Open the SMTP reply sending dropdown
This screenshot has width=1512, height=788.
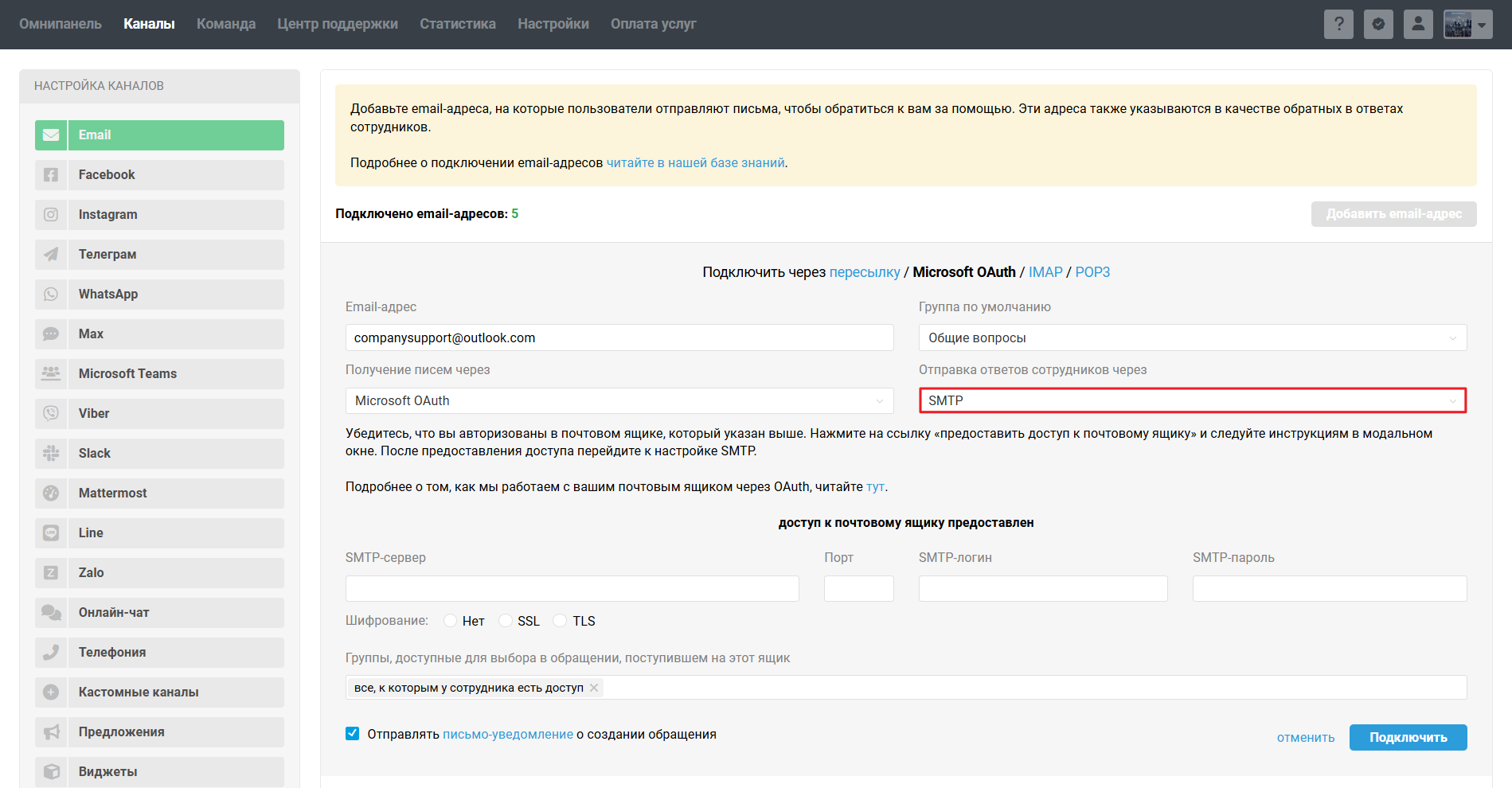click(x=1192, y=401)
